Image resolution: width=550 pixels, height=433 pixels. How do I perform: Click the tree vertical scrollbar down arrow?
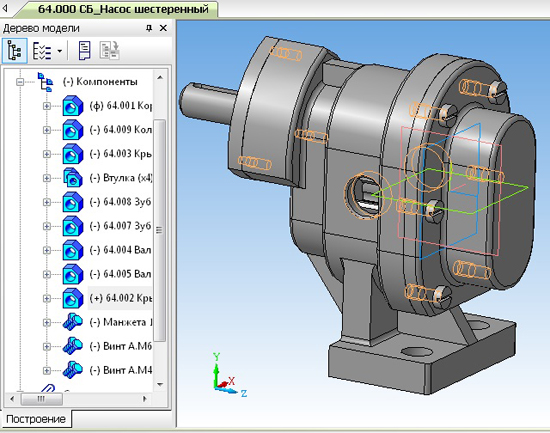(x=160, y=385)
